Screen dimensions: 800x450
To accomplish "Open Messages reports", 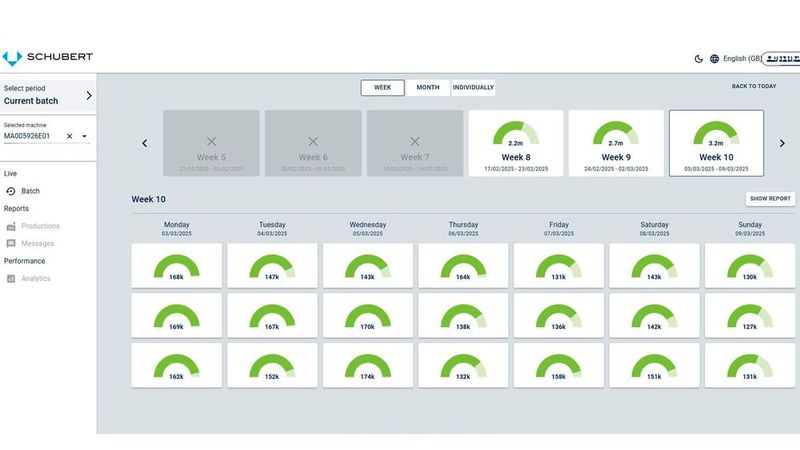I will [x=37, y=244].
